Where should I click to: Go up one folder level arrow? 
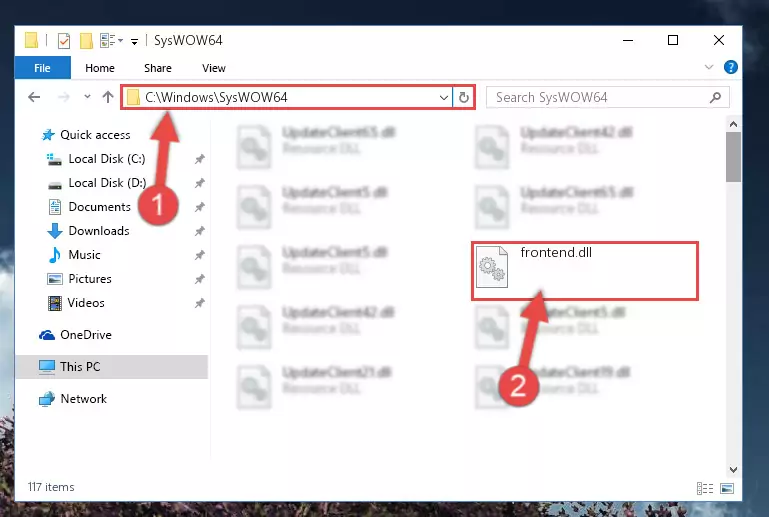pyautogui.click(x=108, y=97)
